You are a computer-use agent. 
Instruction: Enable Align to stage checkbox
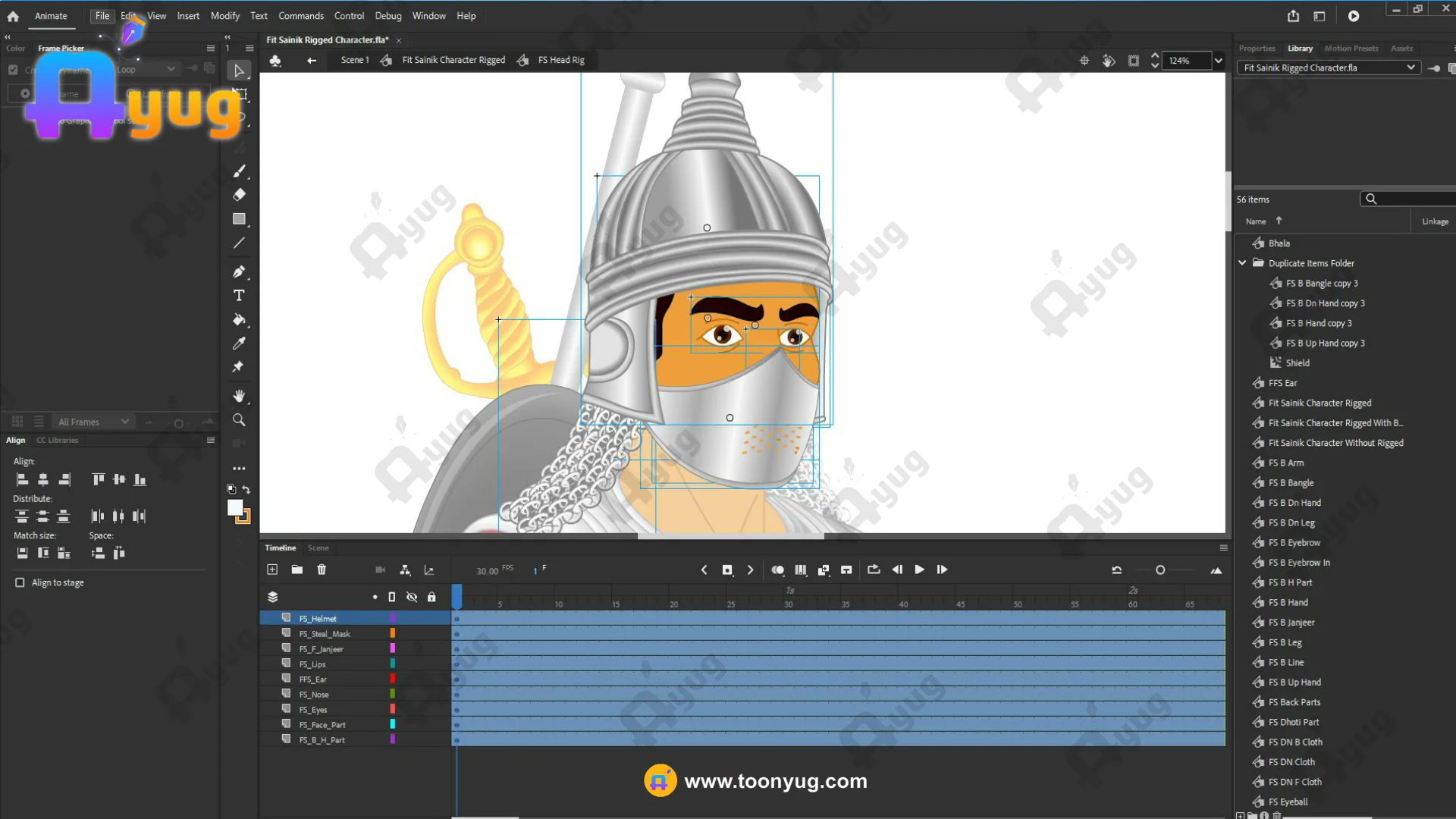(20, 582)
